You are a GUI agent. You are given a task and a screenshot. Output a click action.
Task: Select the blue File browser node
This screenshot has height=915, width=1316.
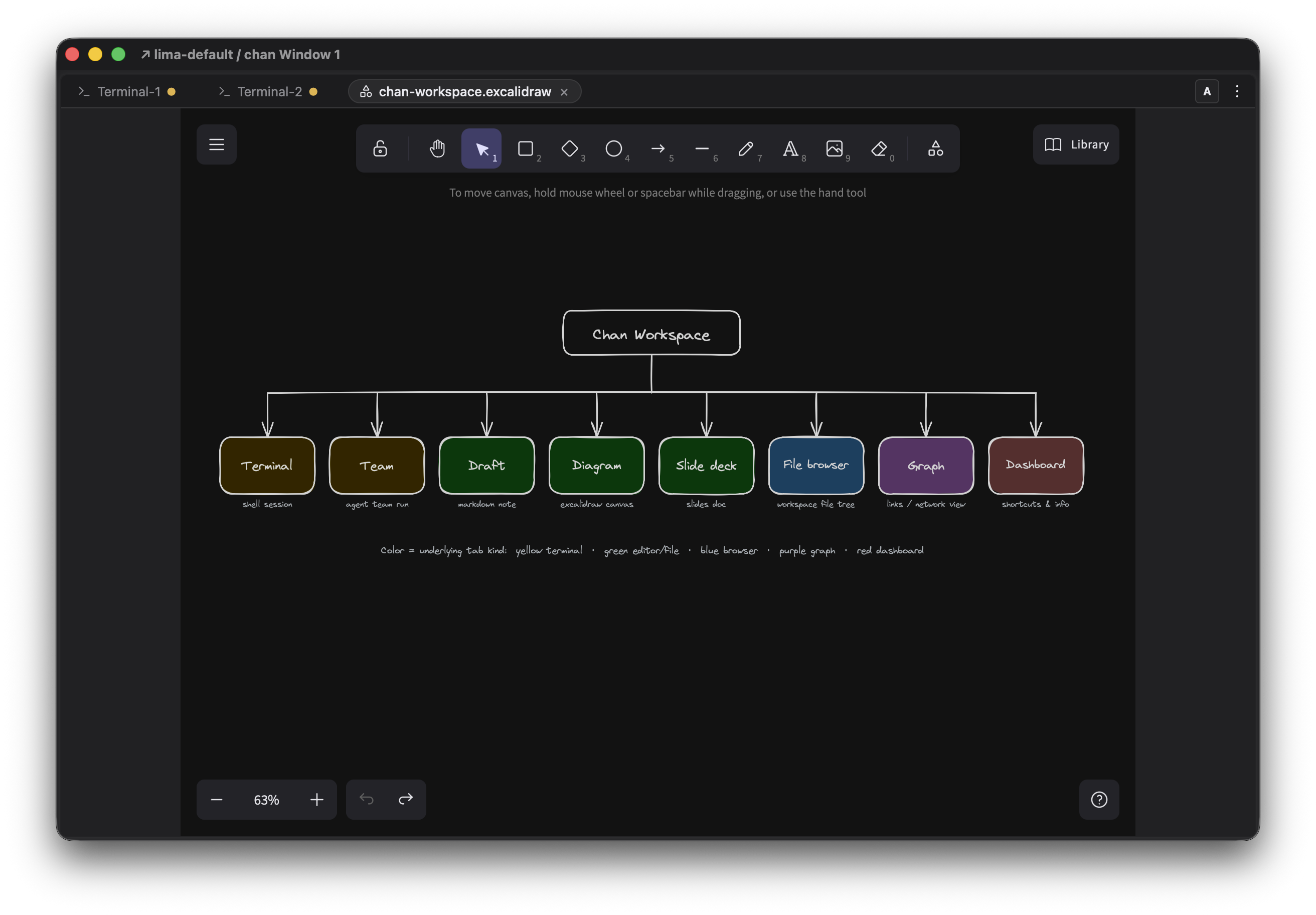[x=816, y=465]
